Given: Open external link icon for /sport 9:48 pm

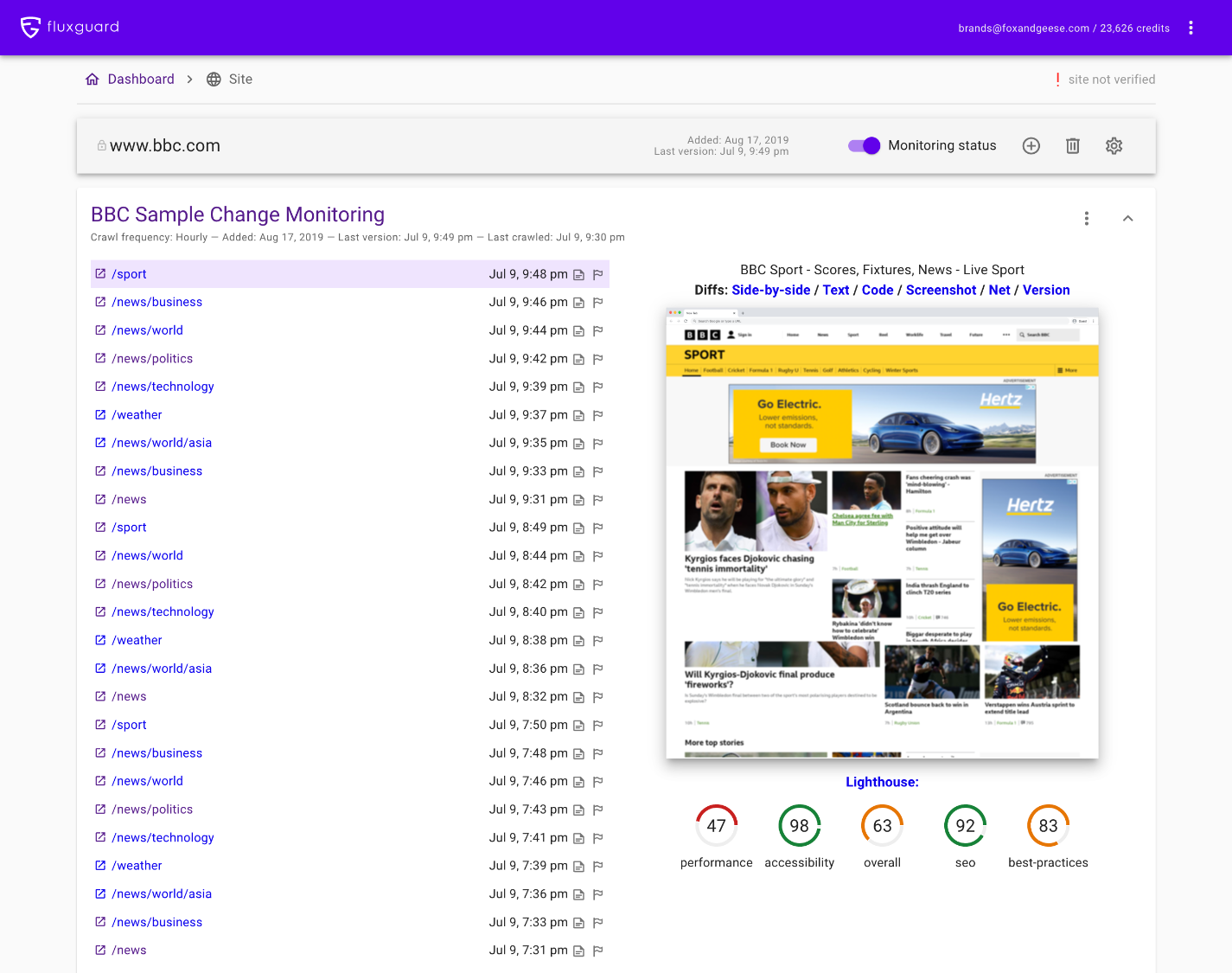Looking at the screenshot, I should [100, 273].
